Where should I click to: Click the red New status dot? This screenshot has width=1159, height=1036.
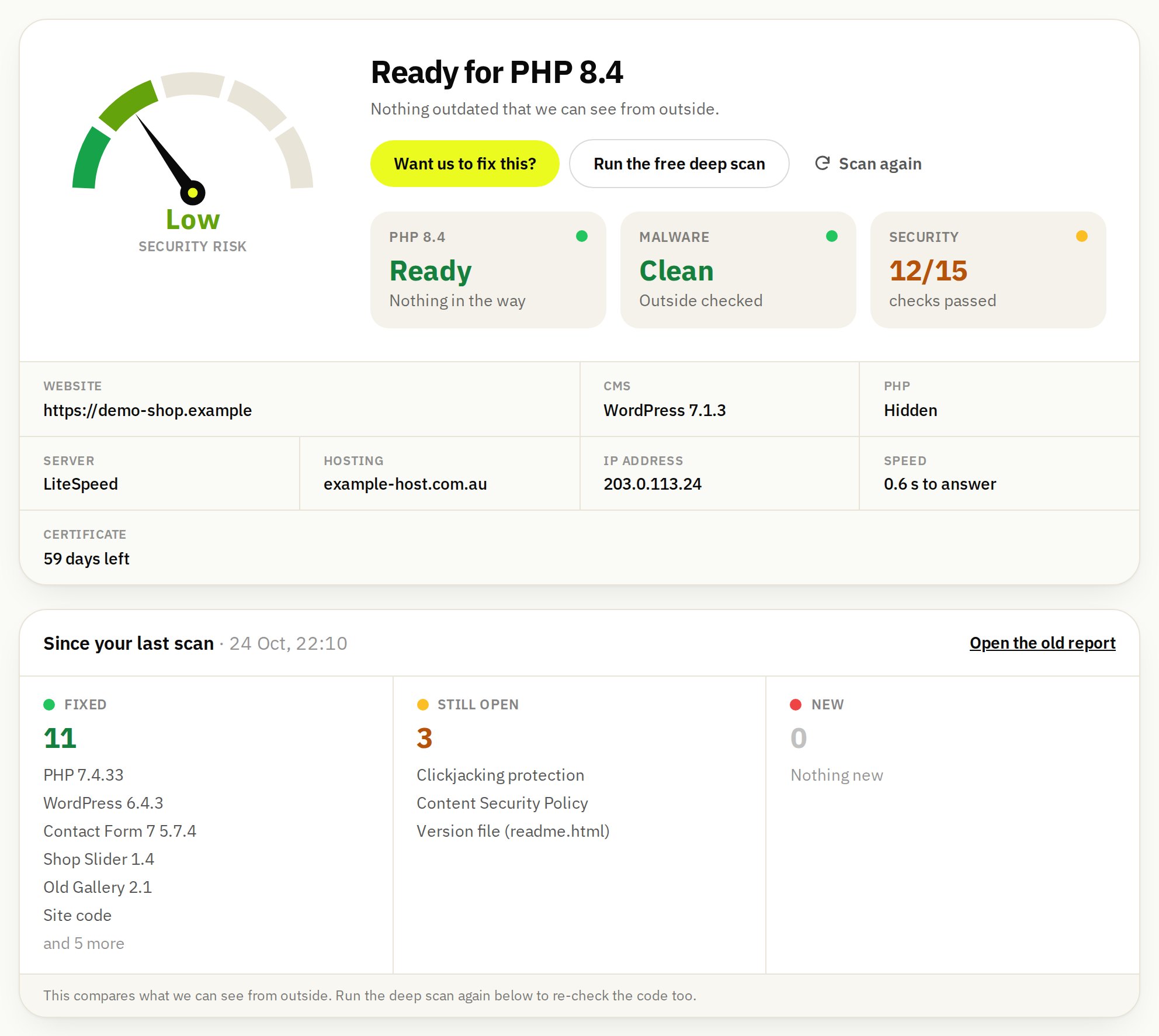(x=796, y=705)
